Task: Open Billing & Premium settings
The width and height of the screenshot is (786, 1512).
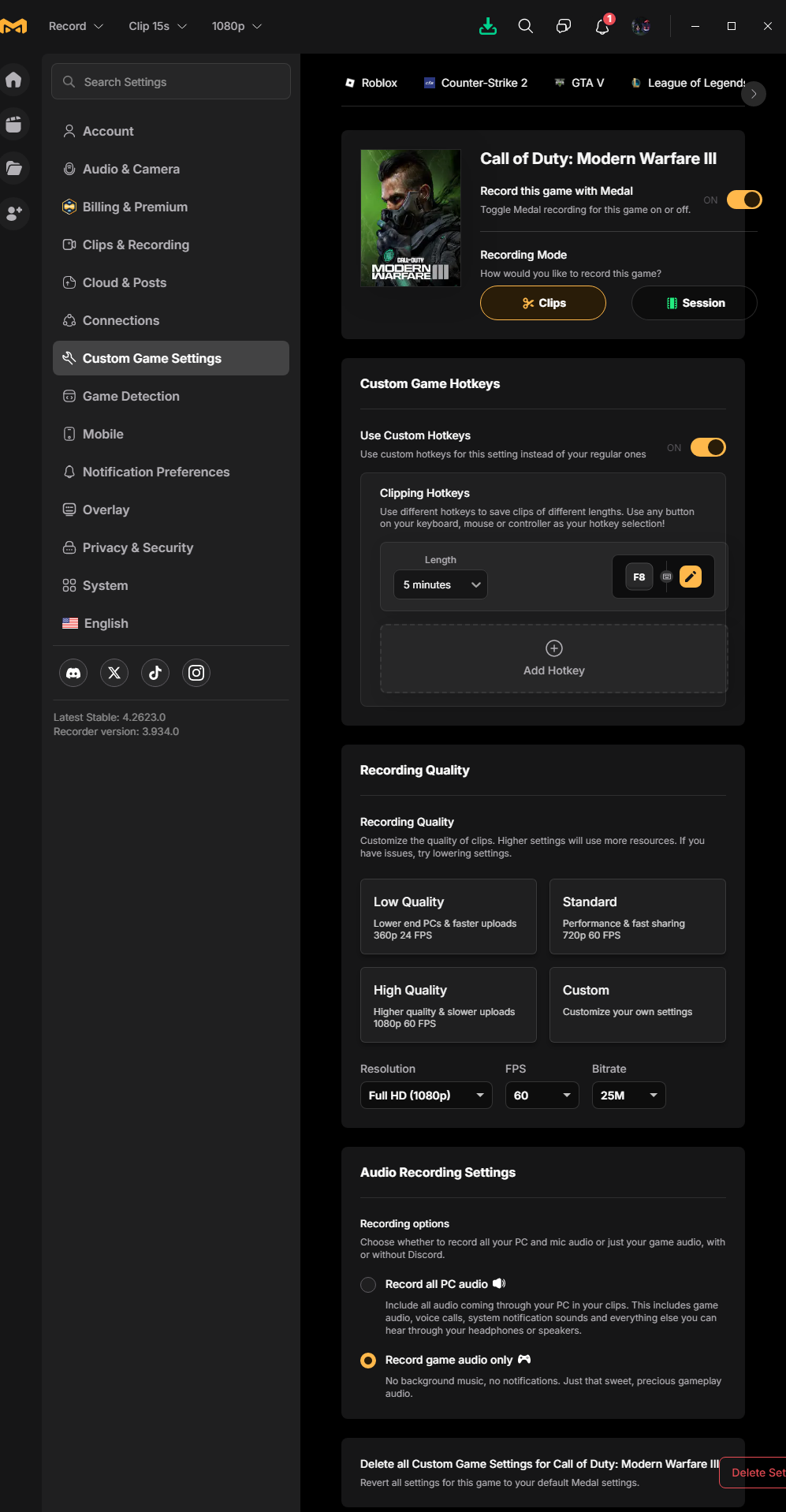Action: tap(171, 207)
